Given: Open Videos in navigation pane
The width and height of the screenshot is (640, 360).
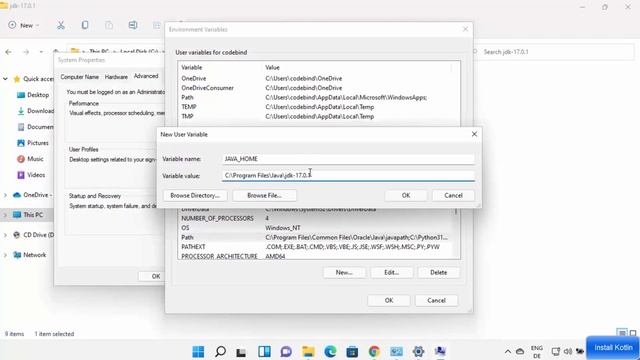Looking at the screenshot, I should pyautogui.click(x=31, y=175).
